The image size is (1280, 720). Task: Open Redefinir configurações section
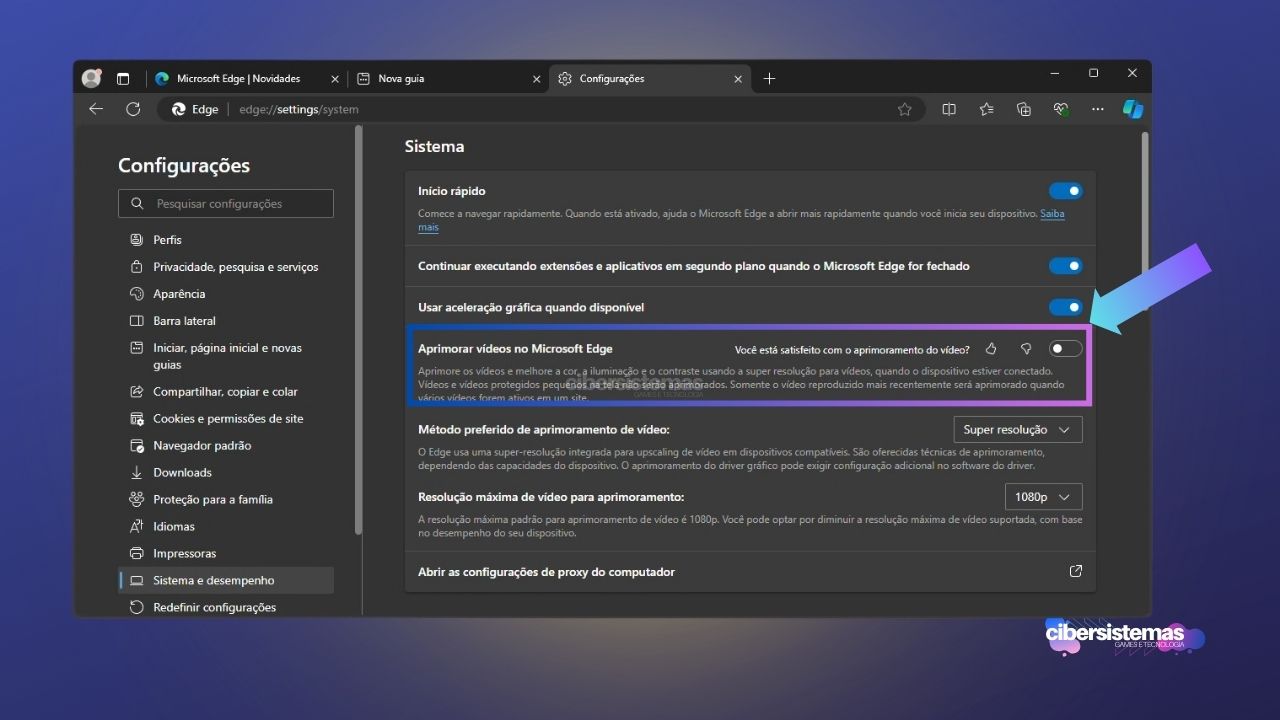pyautogui.click(x=226, y=608)
